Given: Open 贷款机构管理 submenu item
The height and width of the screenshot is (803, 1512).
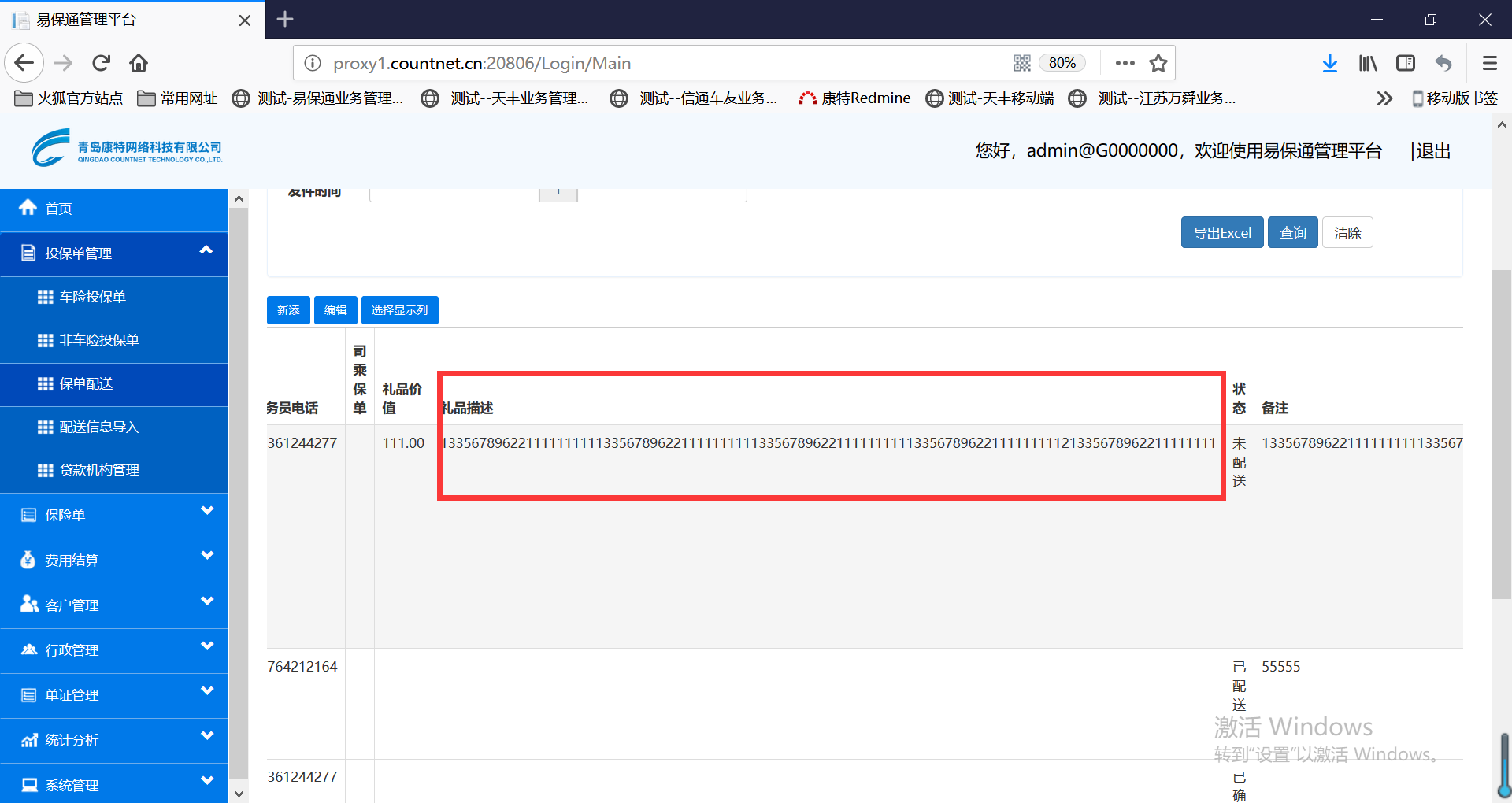Looking at the screenshot, I should [114, 471].
